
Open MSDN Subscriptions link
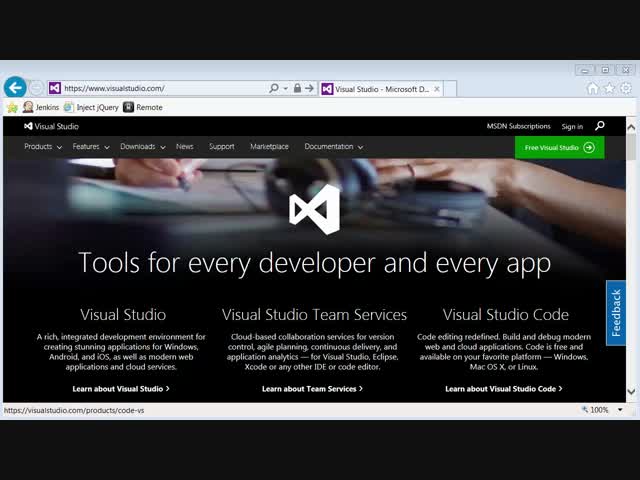pos(518,126)
